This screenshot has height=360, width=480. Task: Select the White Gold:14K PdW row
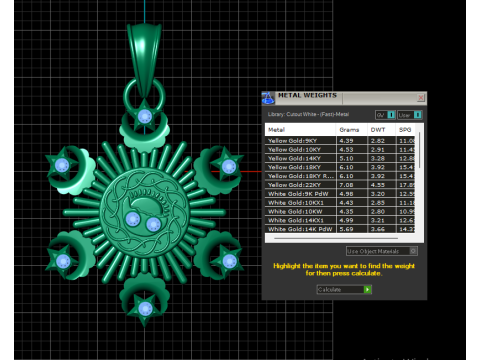(340, 229)
